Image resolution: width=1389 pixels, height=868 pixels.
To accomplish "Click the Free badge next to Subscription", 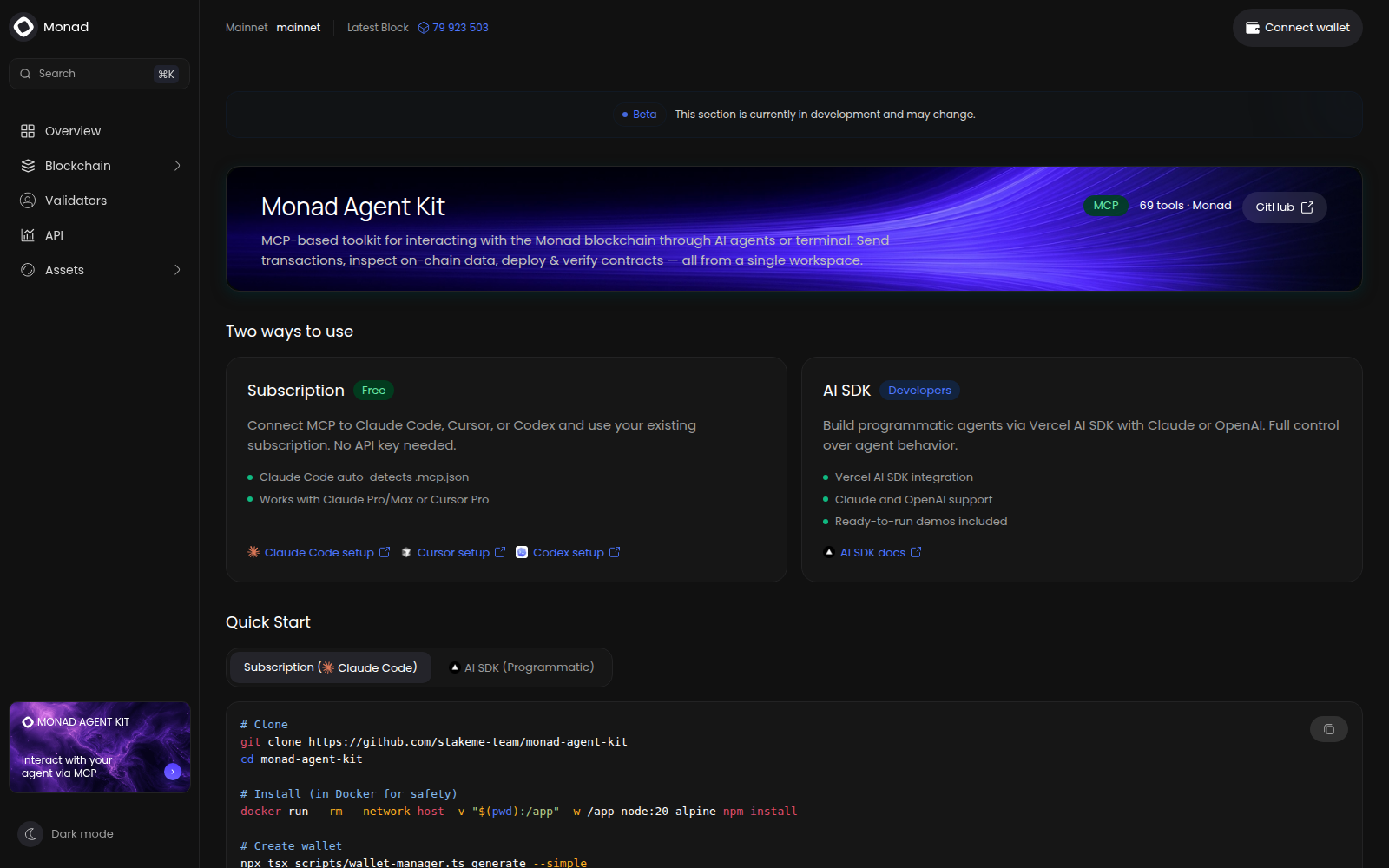I will [373, 391].
